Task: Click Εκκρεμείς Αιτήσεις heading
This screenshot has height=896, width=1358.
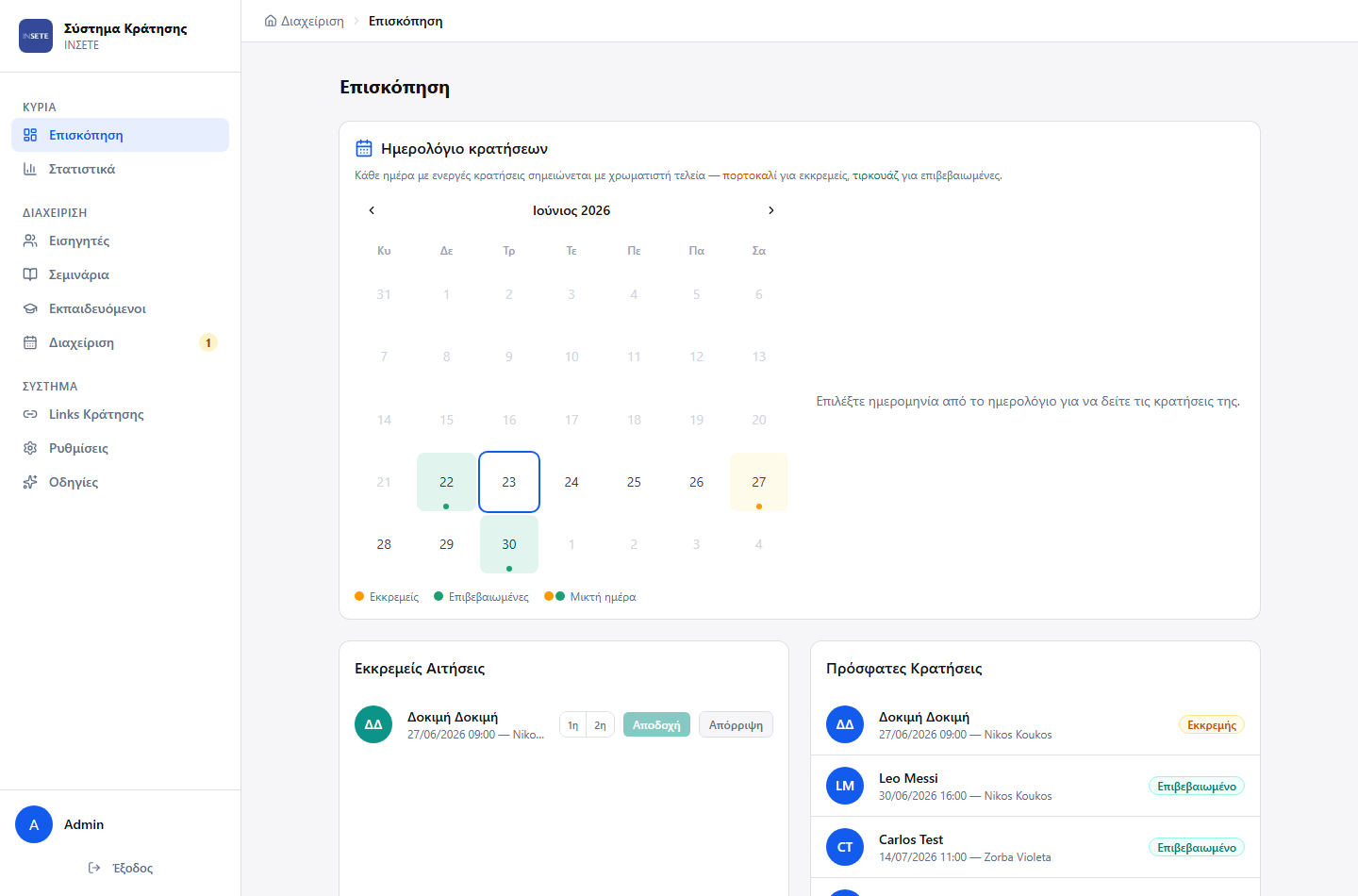Action: point(420,668)
